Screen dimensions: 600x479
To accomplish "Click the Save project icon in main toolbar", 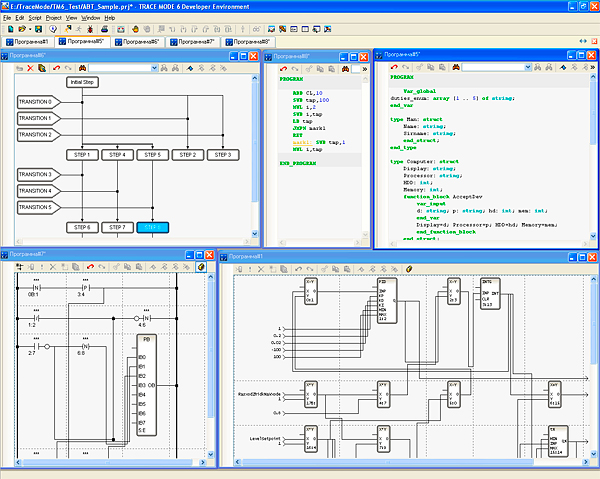I will (39, 29).
